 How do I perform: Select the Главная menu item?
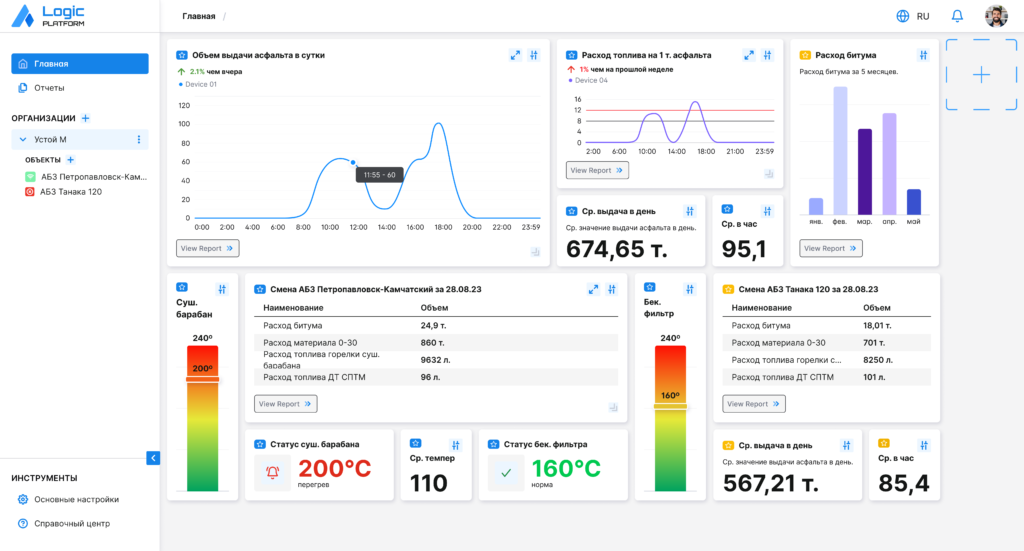[x=80, y=63]
